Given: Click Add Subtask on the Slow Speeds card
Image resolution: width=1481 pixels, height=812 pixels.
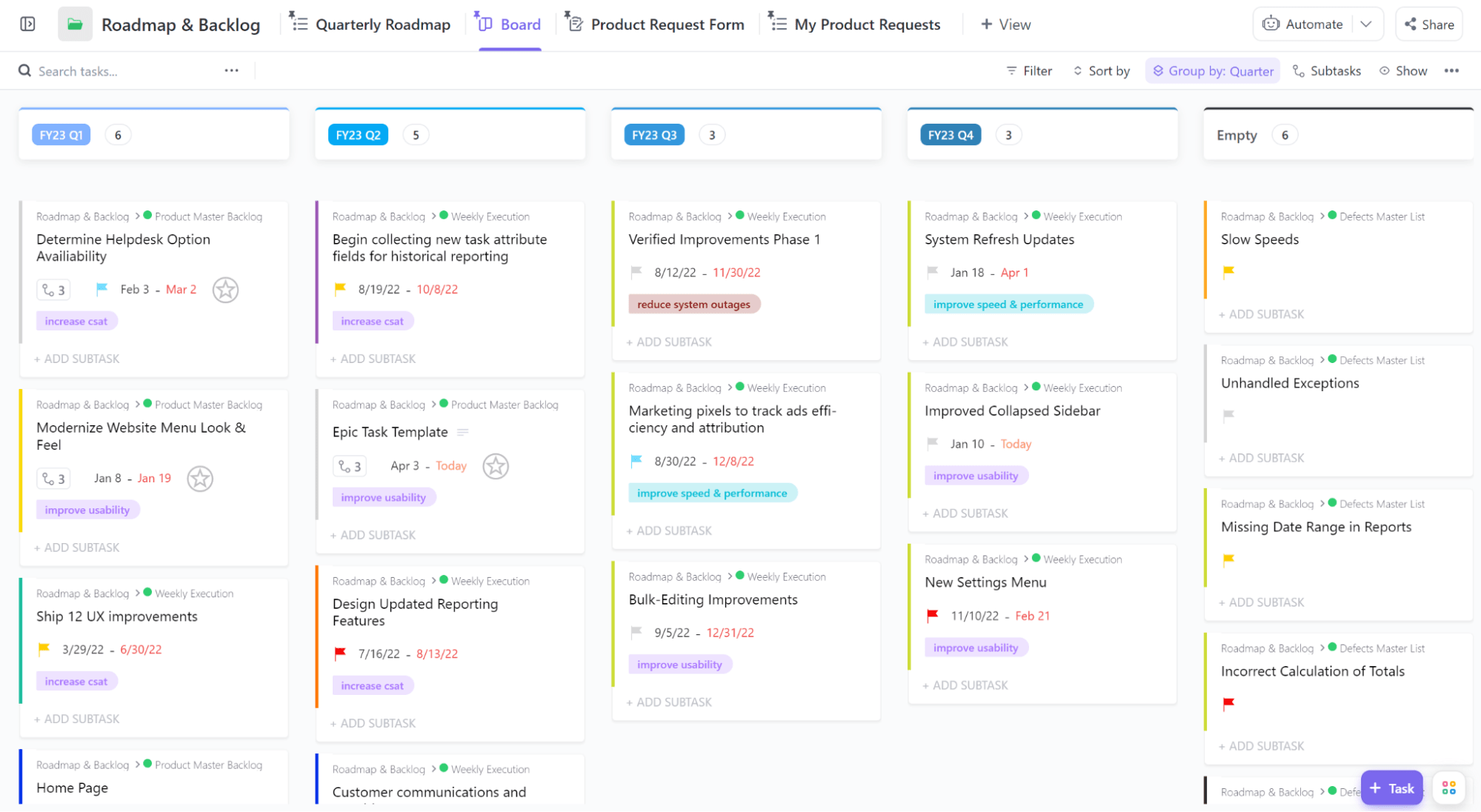Looking at the screenshot, I should coord(1261,314).
